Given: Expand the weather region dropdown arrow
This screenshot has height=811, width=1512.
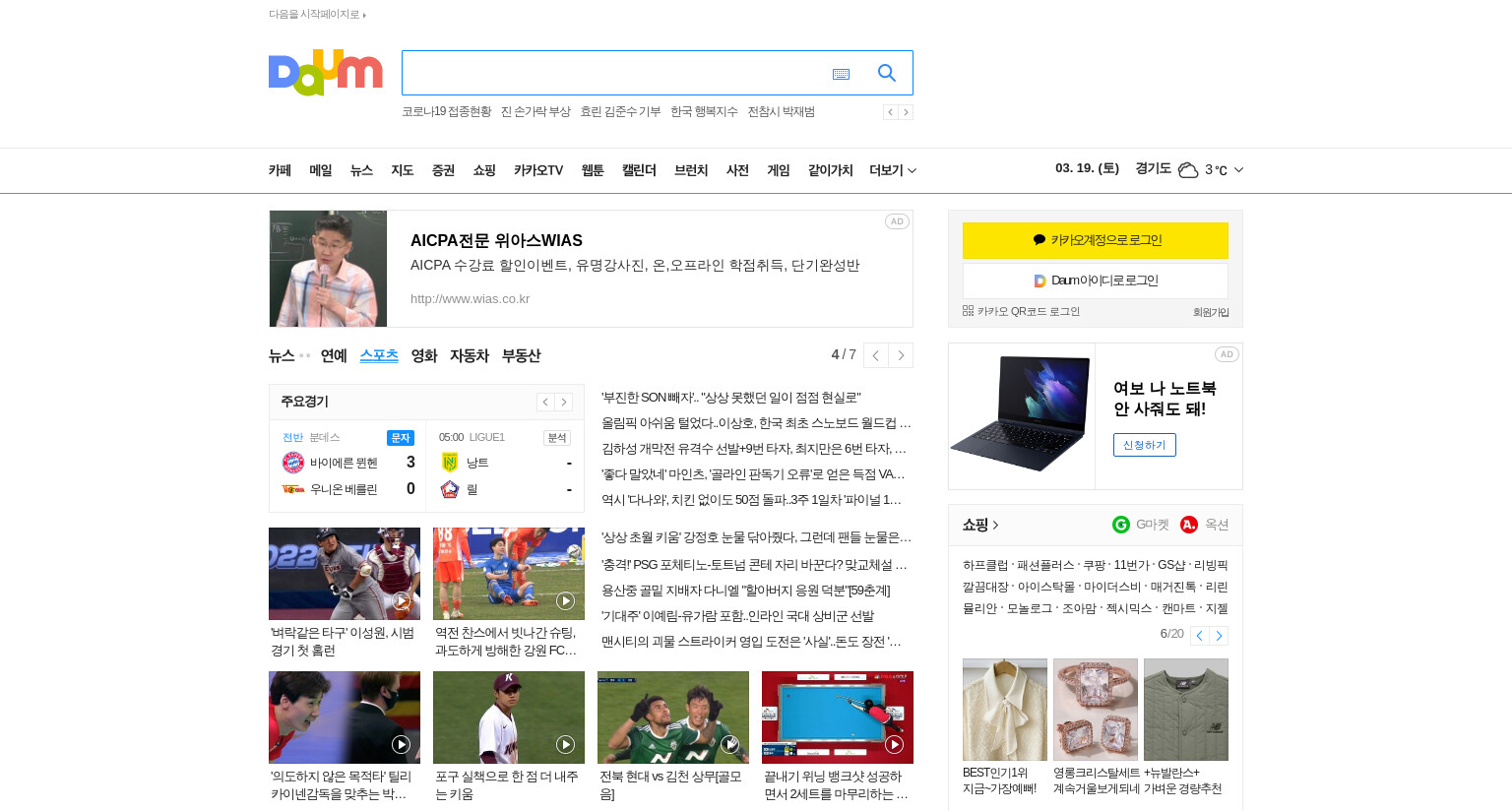Looking at the screenshot, I should pyautogui.click(x=1238, y=170).
